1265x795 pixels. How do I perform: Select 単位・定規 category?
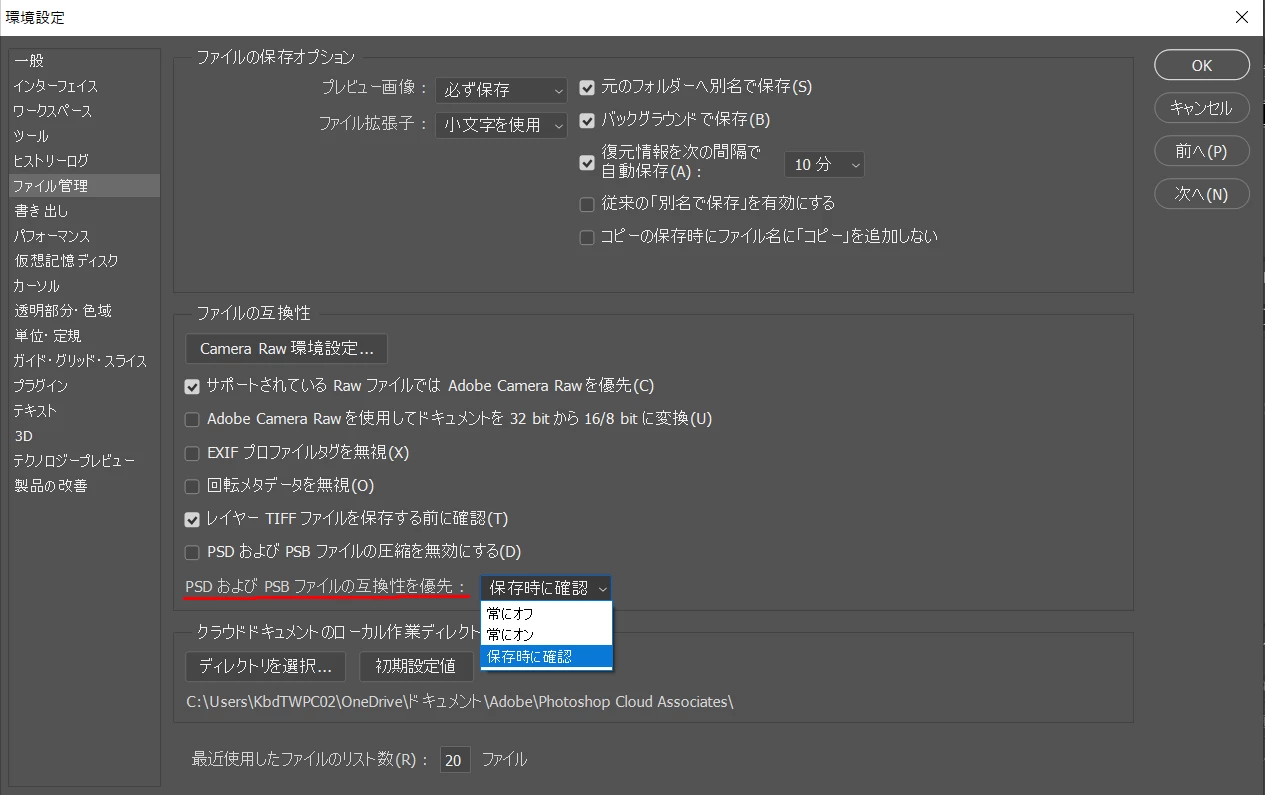click(x=84, y=336)
